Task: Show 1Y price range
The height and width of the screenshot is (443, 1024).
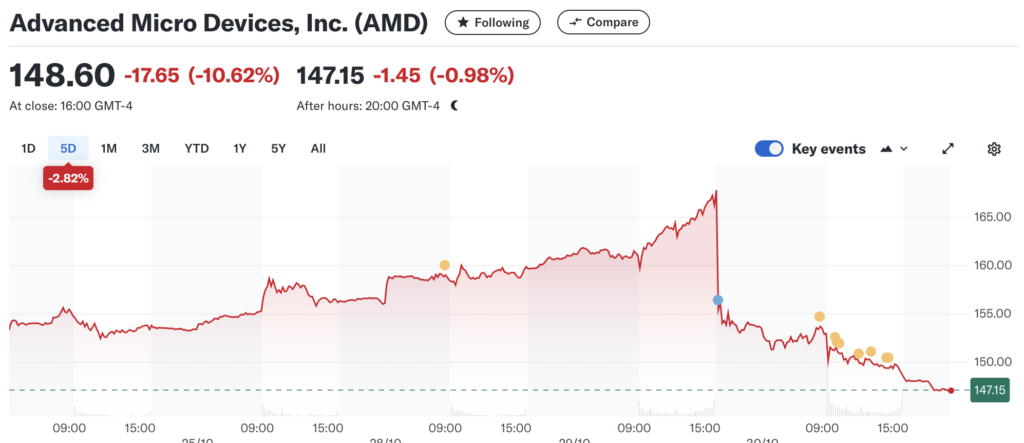Action: [240, 149]
